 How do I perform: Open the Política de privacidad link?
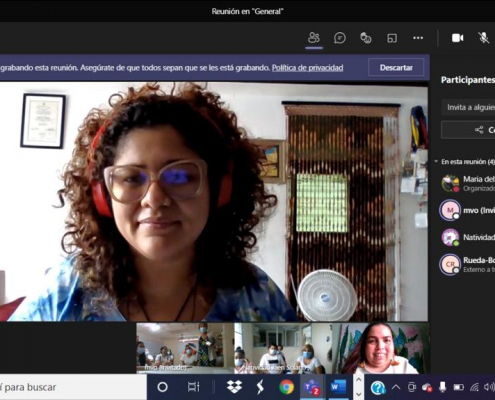[x=307, y=68]
